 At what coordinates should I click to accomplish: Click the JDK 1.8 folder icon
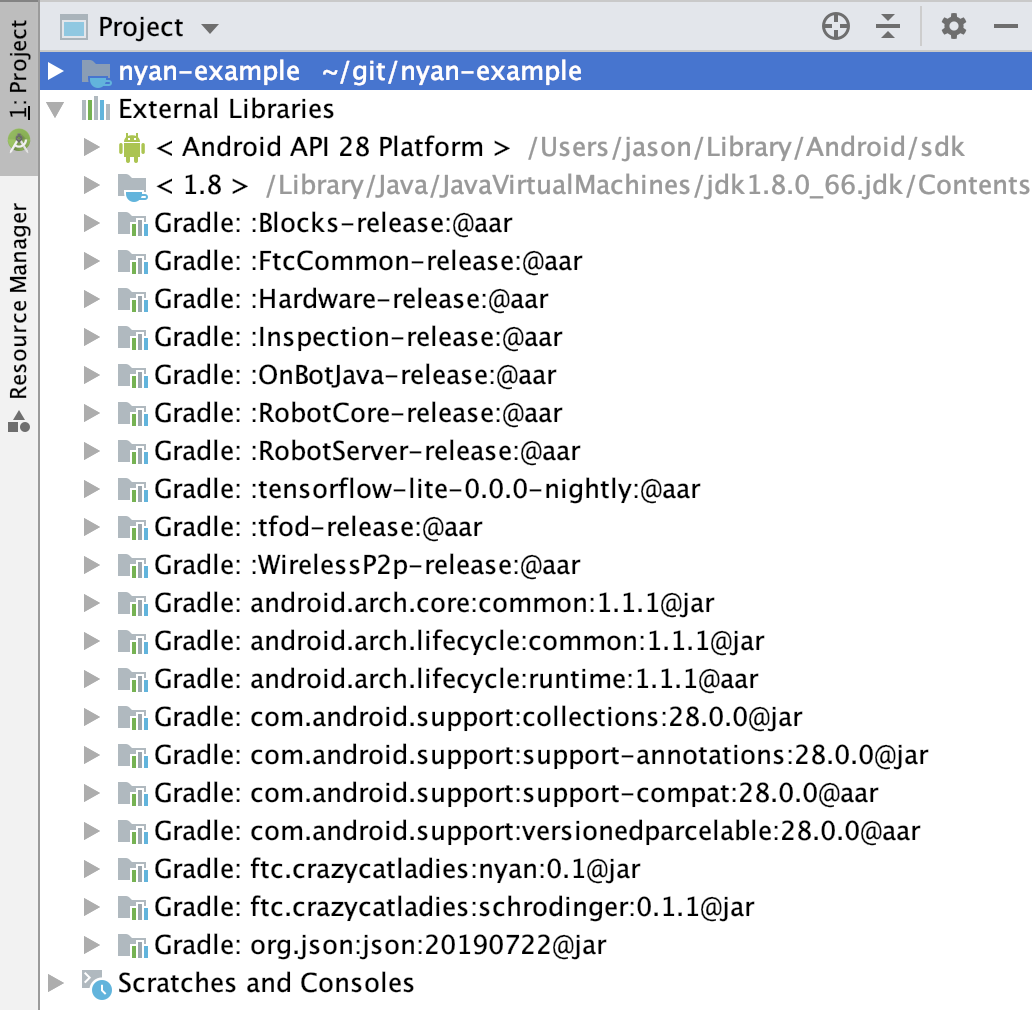(132, 187)
